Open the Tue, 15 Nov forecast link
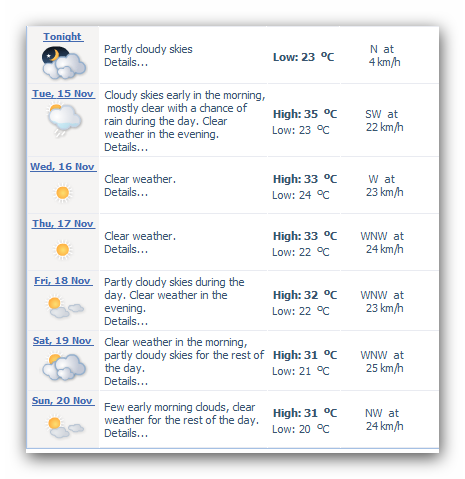Viewport: 465px width, 479px height. 63,94
